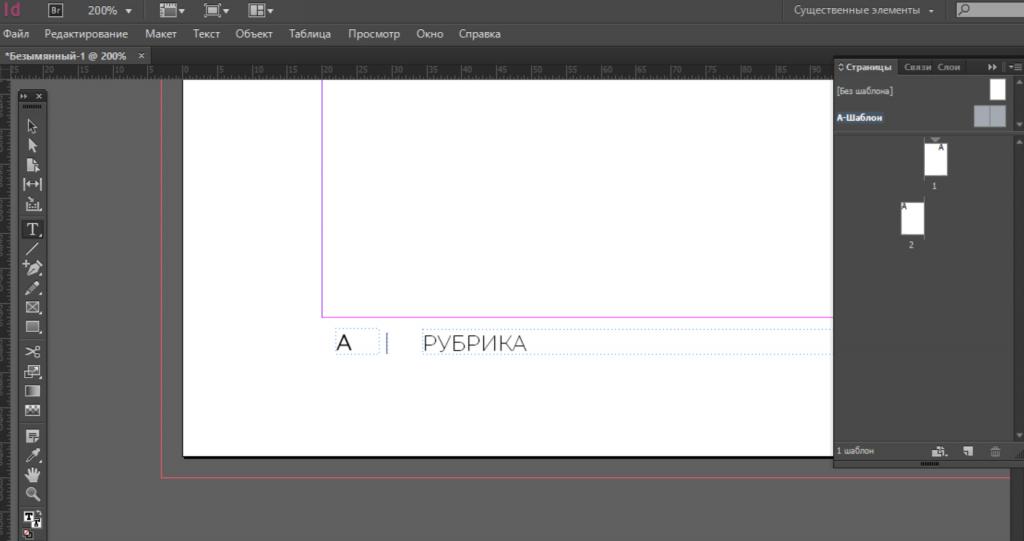Viewport: 1024px width, 541px height.
Task: Open the Просмотр menu
Action: pos(373,34)
